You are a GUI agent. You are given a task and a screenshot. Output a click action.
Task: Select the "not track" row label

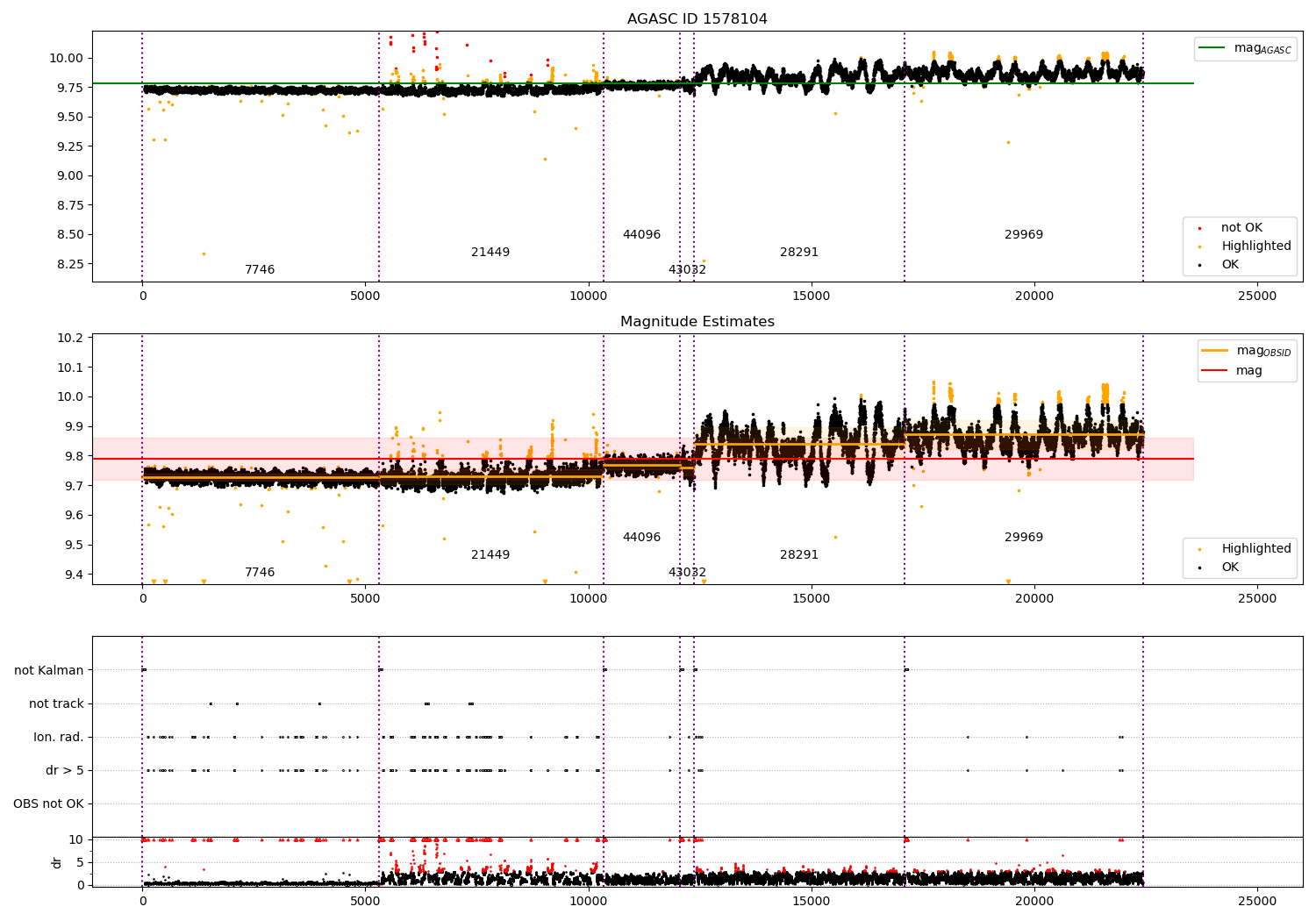pyautogui.click(x=56, y=704)
